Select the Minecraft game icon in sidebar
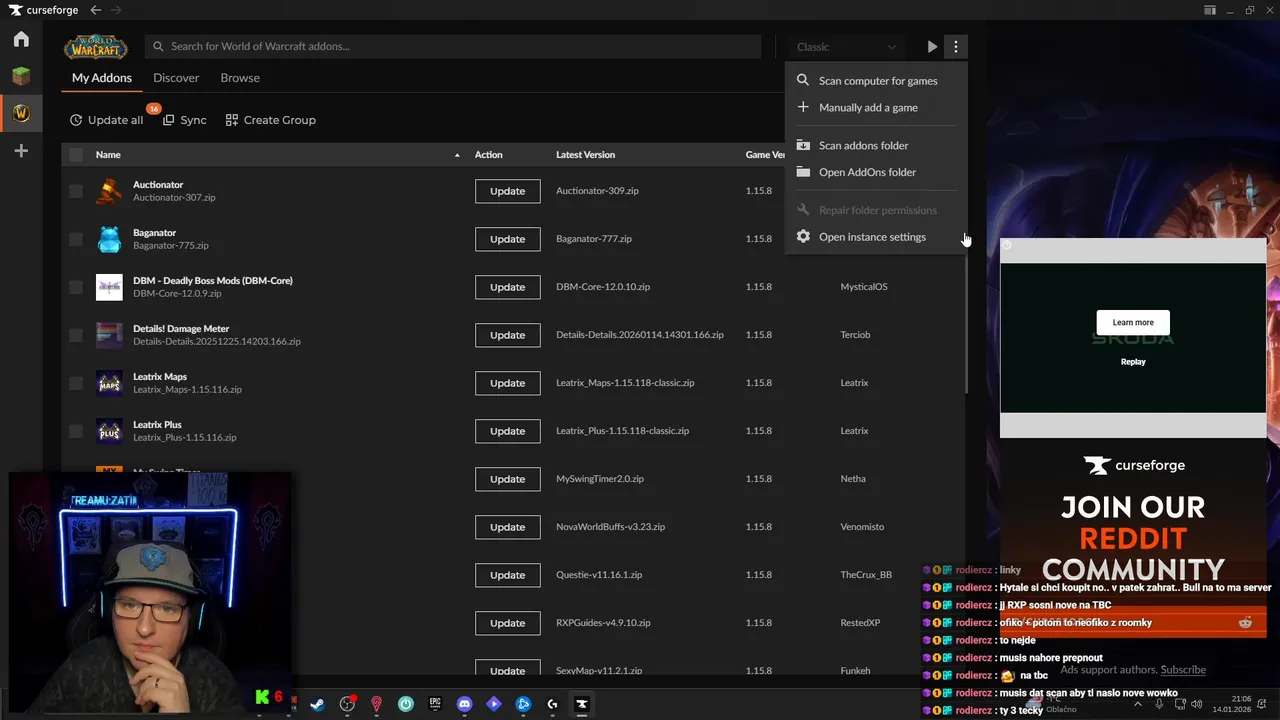Screen dimensions: 1280x720 pos(21,76)
